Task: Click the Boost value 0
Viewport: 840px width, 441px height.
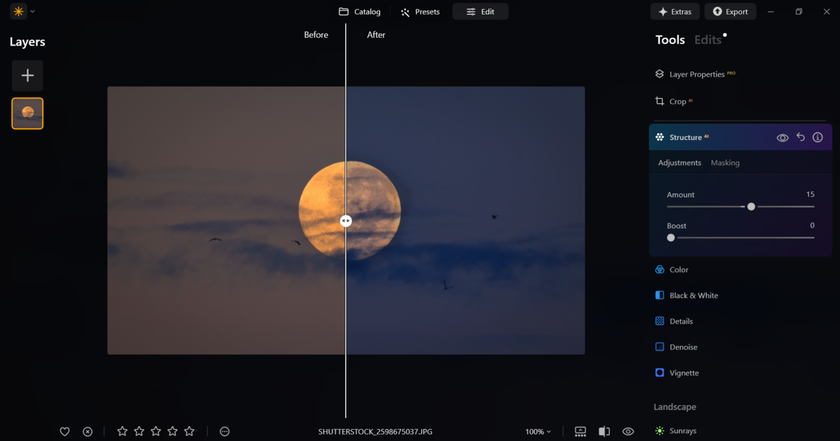Action: [812, 225]
